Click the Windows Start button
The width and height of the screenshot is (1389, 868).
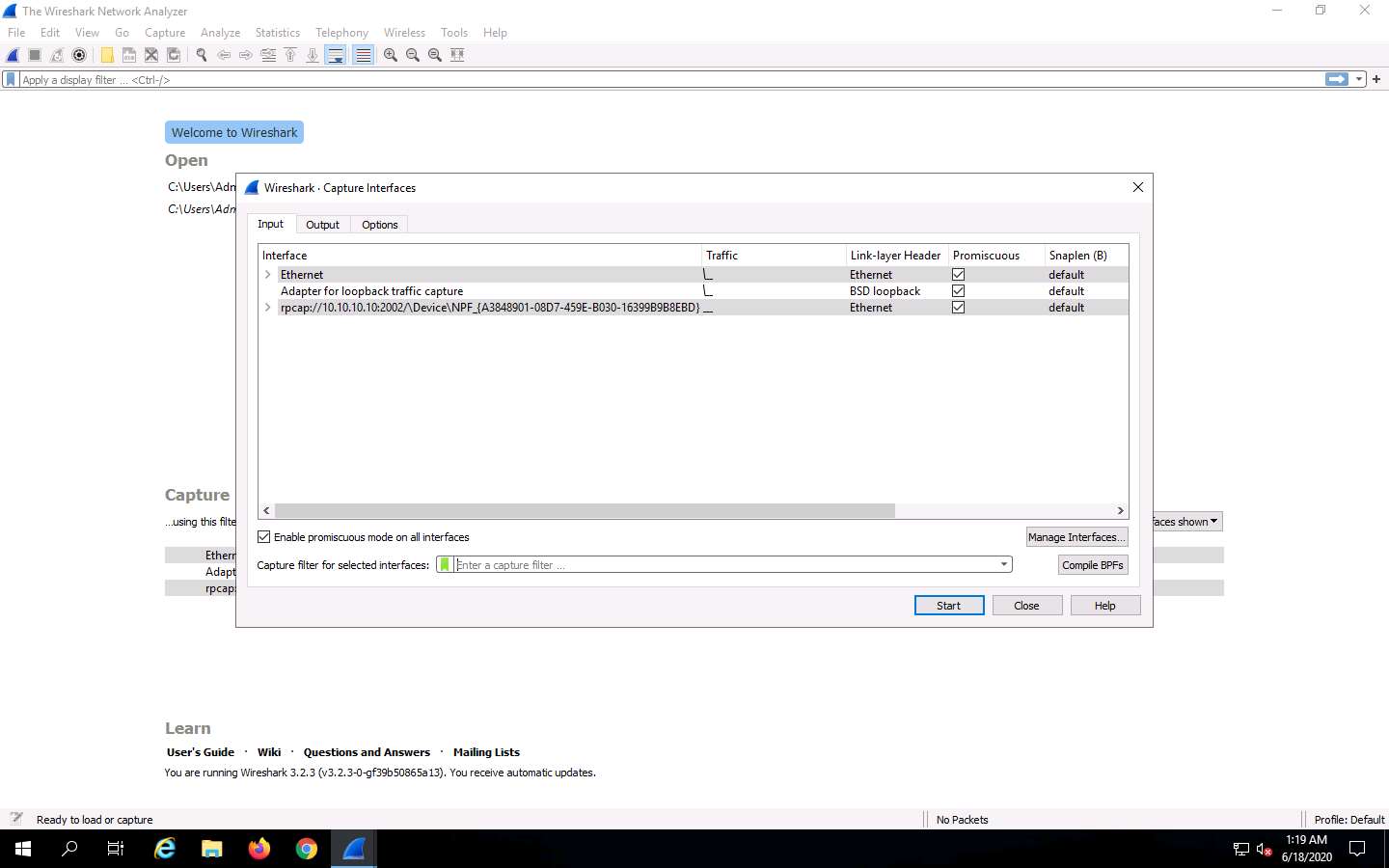tap(23, 849)
